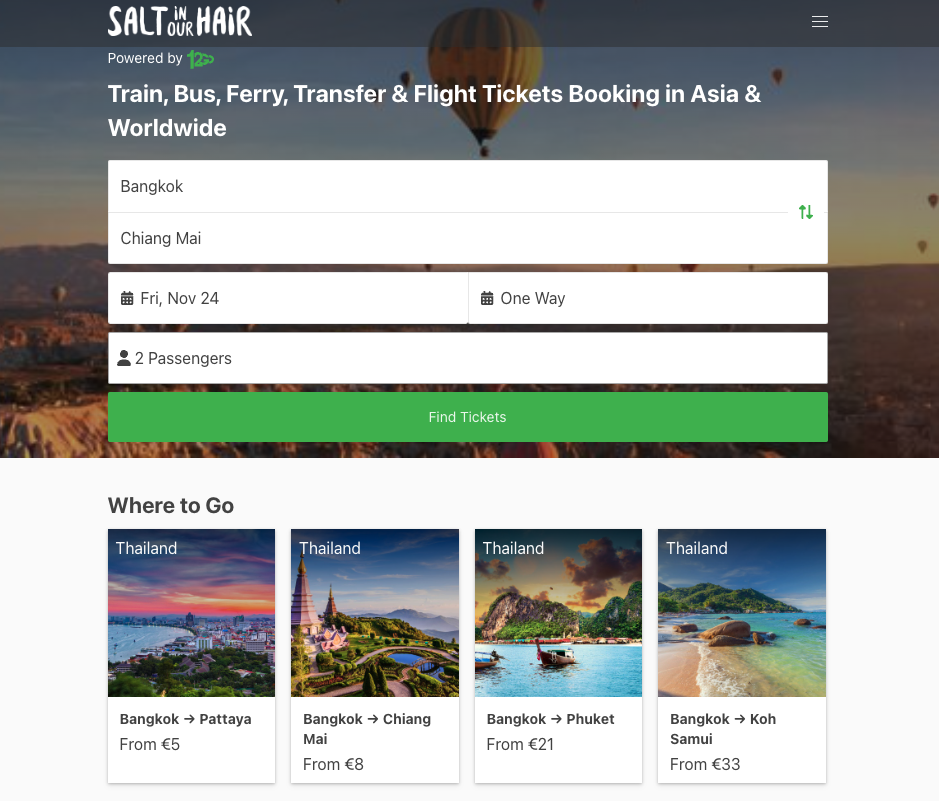Expand the 2 Passengers selector

(468, 358)
